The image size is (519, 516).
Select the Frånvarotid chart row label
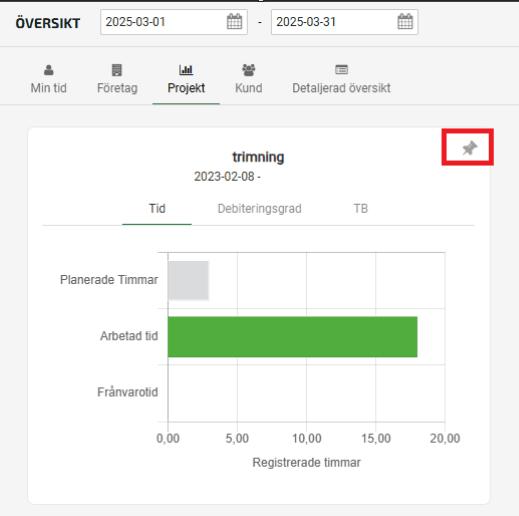pos(128,392)
